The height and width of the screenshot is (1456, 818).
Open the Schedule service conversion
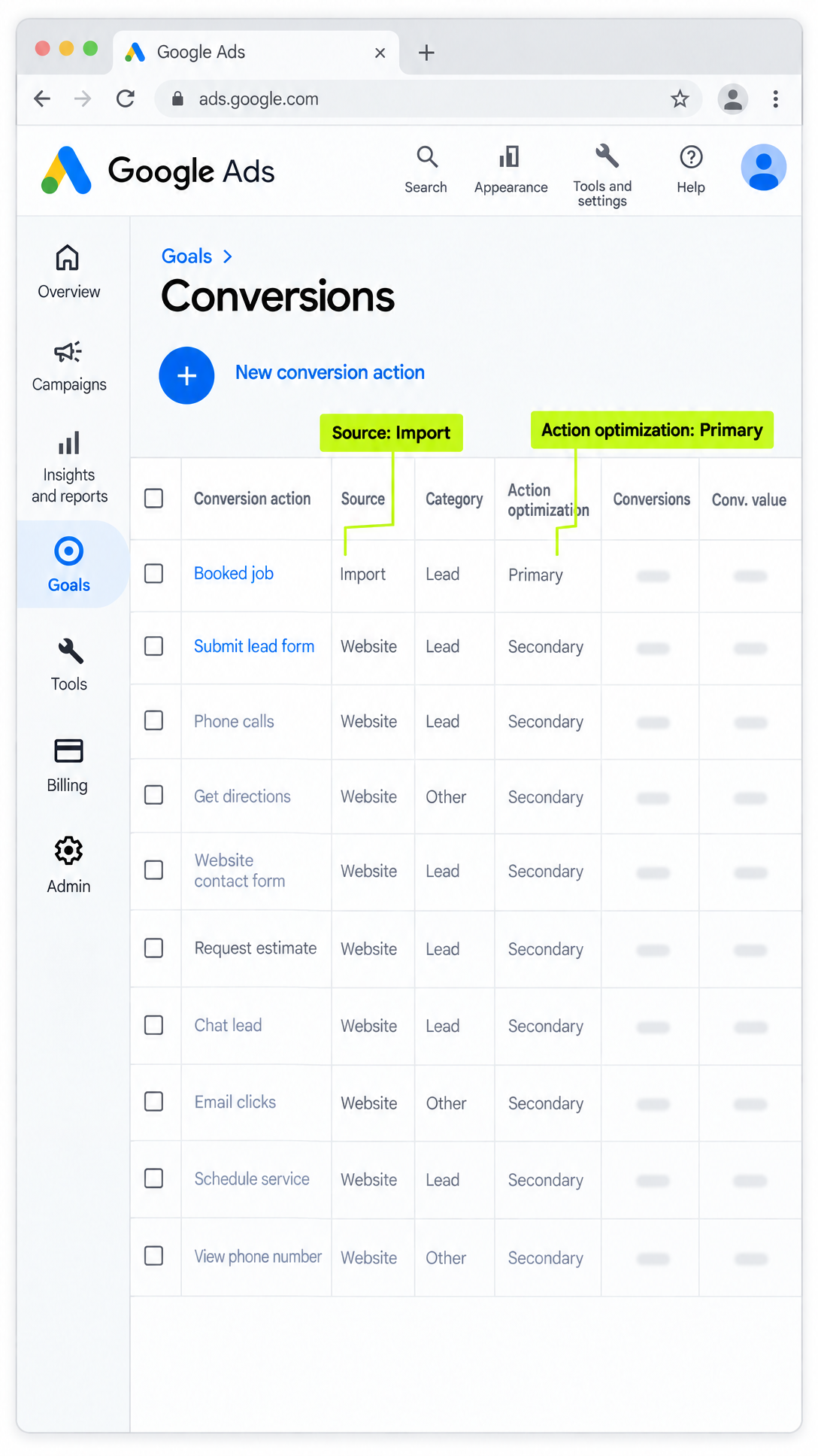click(x=252, y=1178)
